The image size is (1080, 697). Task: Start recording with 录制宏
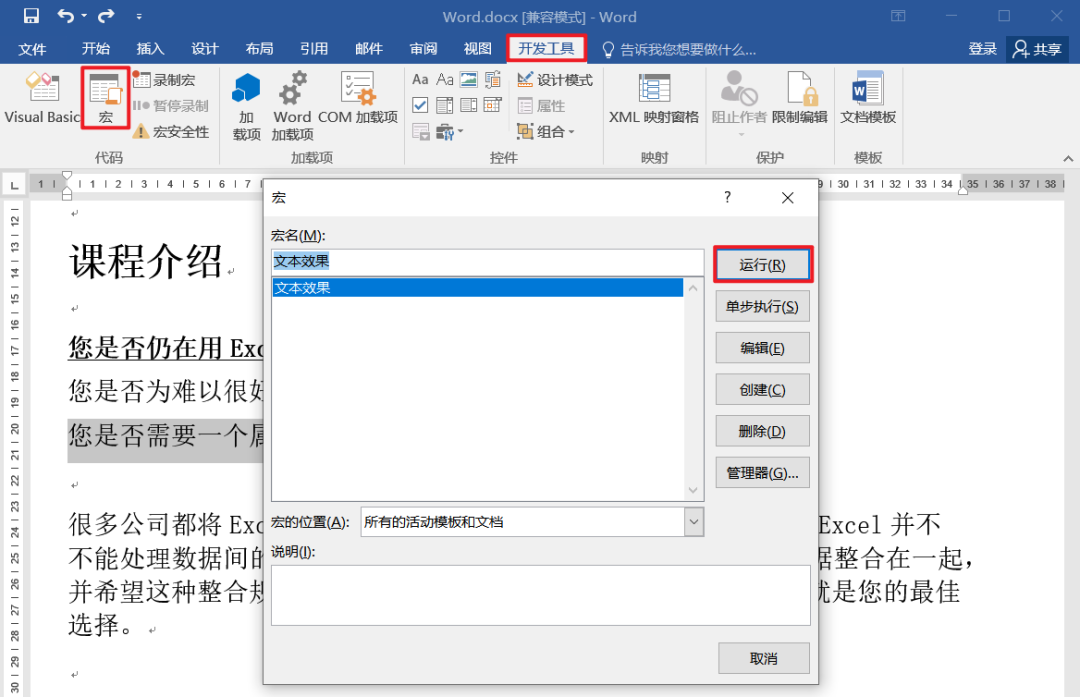click(165, 80)
